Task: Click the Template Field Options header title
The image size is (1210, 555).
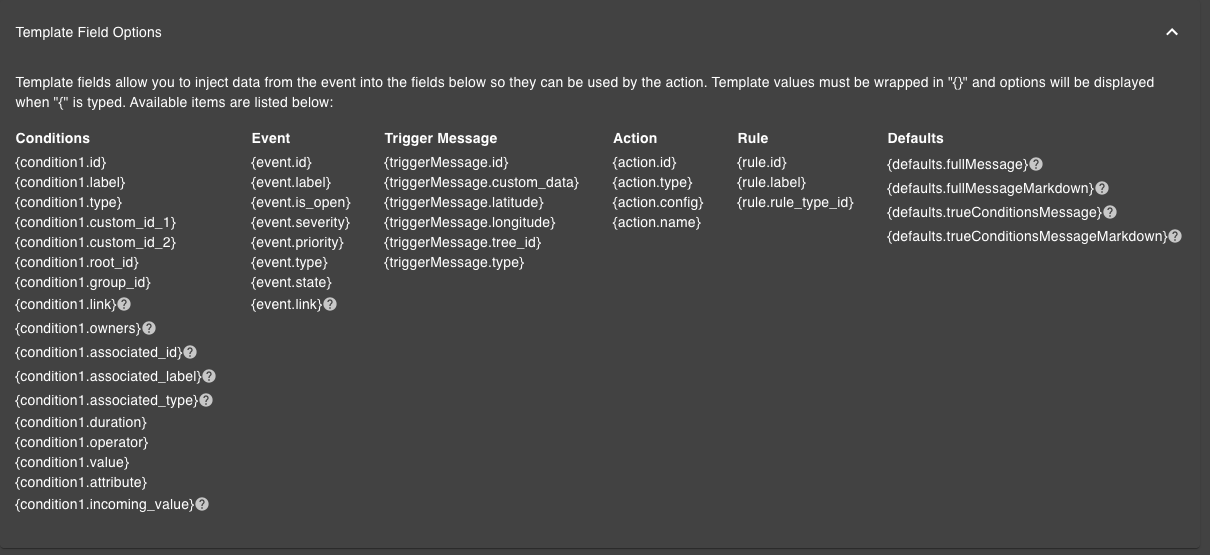Action: pos(88,32)
